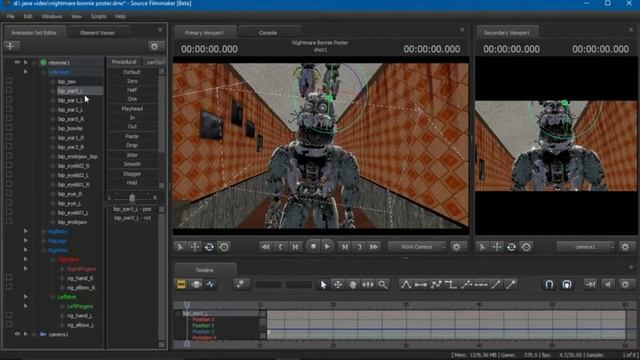This screenshot has height=360, width=640.
Task: Open the File menu
Action: [11, 16]
